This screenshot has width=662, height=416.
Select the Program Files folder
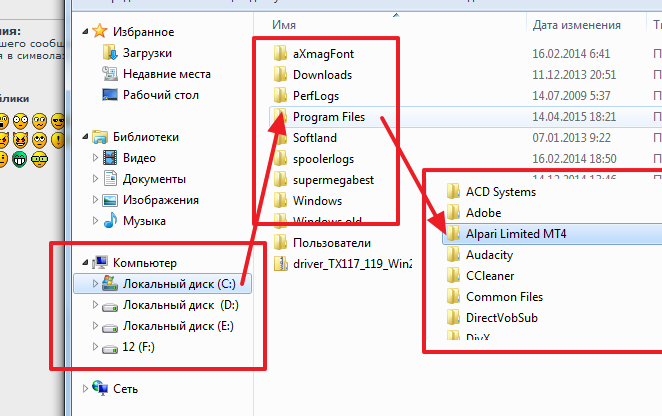[x=328, y=117]
